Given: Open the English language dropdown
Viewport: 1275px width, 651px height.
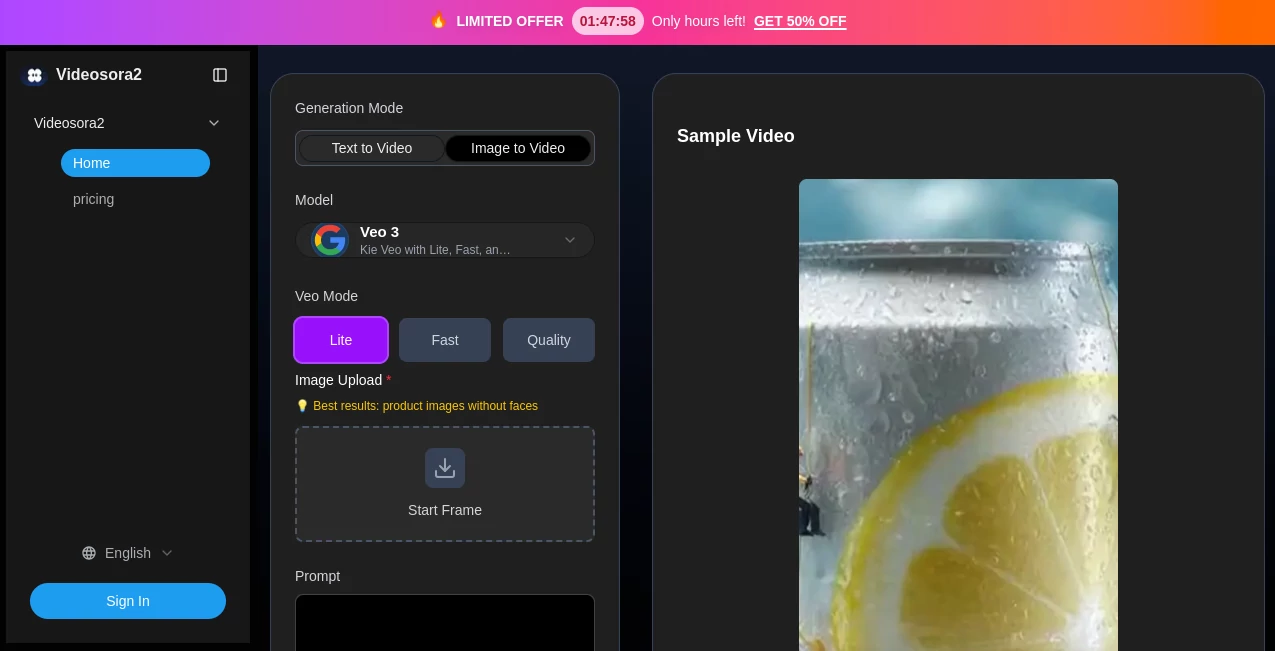Looking at the screenshot, I should (128, 553).
